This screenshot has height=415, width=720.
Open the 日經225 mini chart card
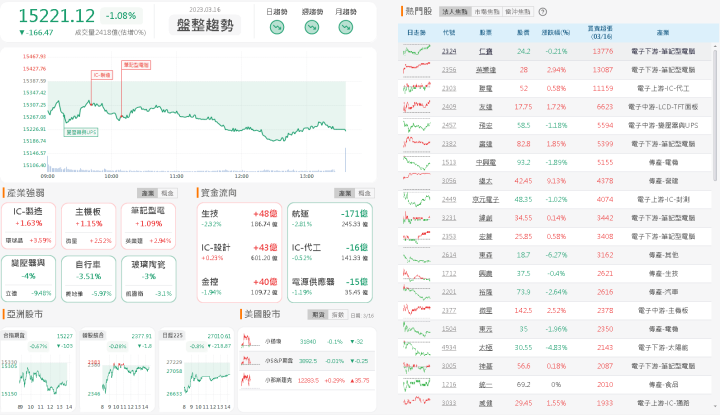pyautogui.click(x=197, y=370)
